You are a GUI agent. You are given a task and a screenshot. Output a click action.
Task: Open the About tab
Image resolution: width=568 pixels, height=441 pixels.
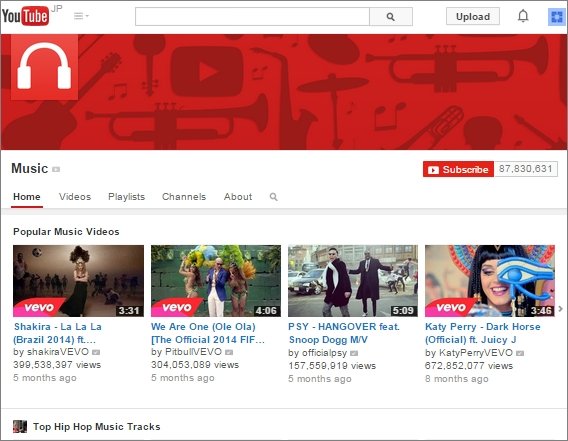(238, 197)
